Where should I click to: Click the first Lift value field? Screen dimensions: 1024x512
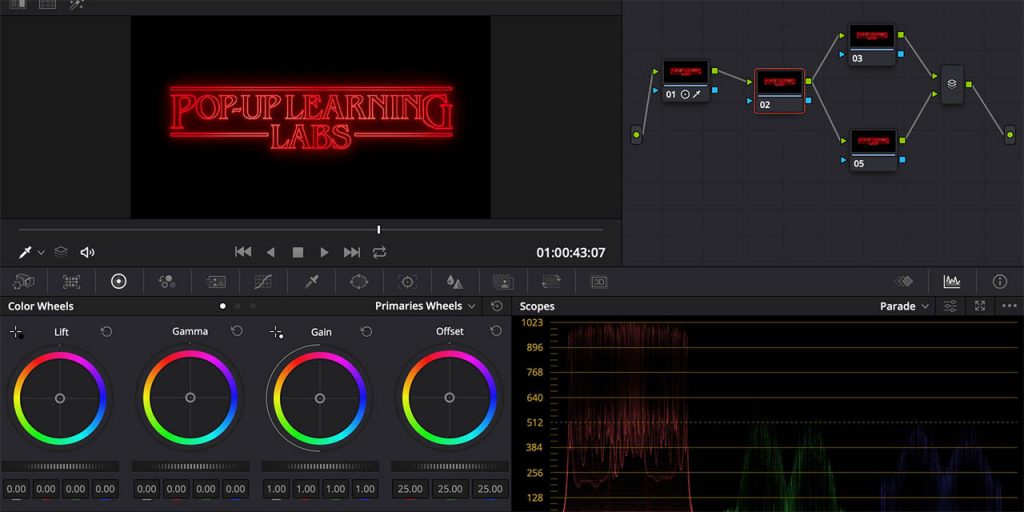point(16,489)
